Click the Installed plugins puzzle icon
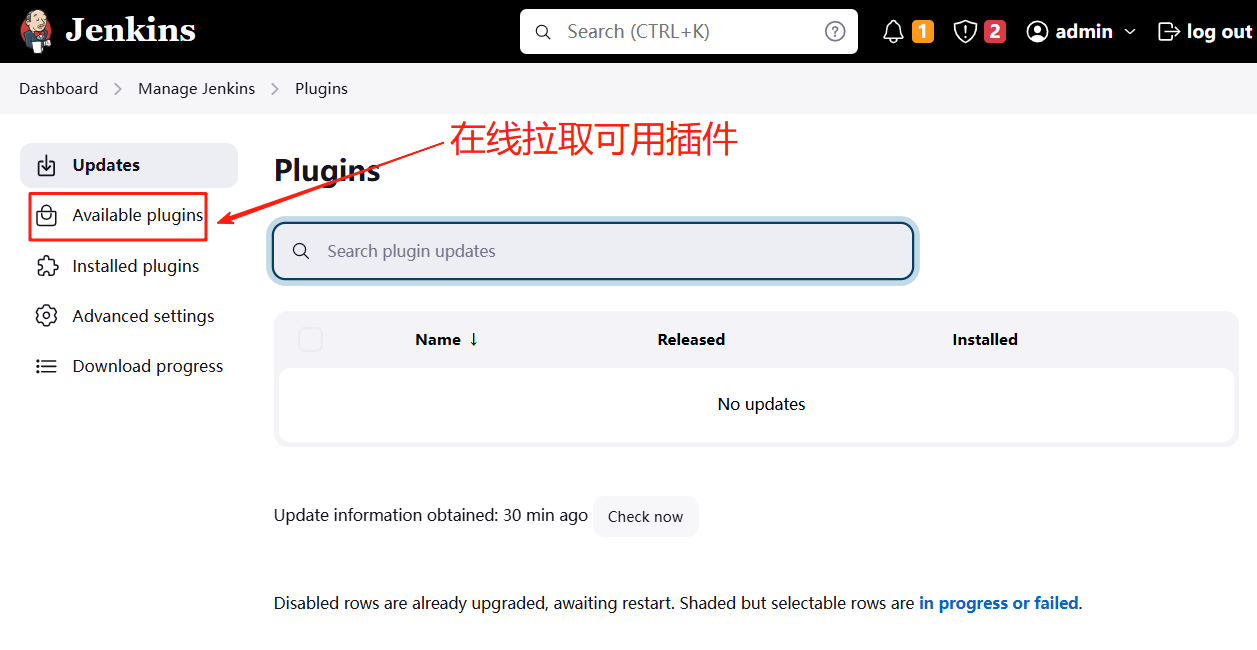This screenshot has width=1257, height=650. [x=46, y=266]
